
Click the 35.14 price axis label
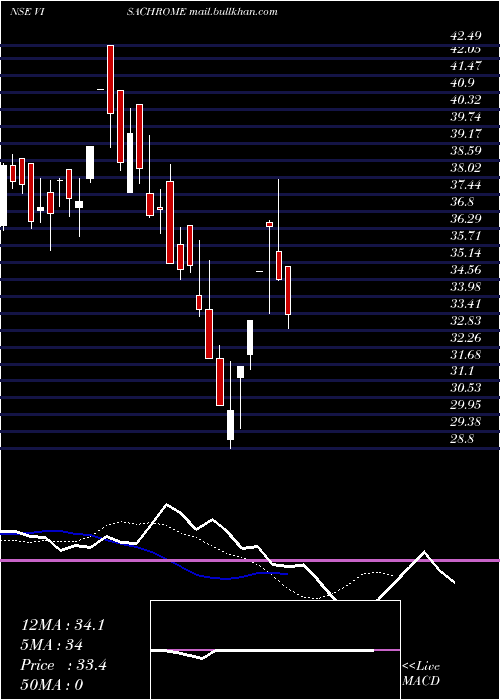tap(466, 253)
